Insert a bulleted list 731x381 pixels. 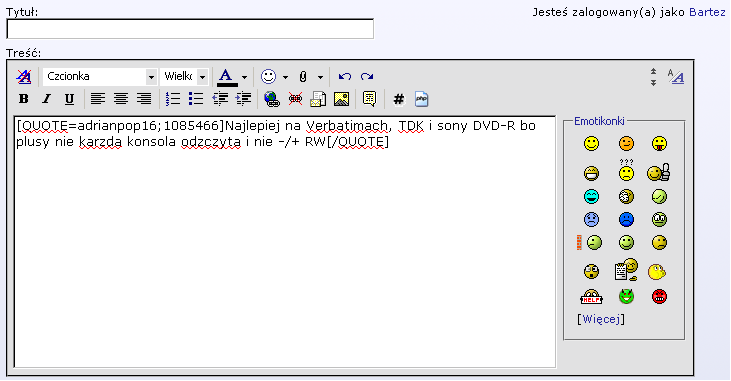pos(196,99)
